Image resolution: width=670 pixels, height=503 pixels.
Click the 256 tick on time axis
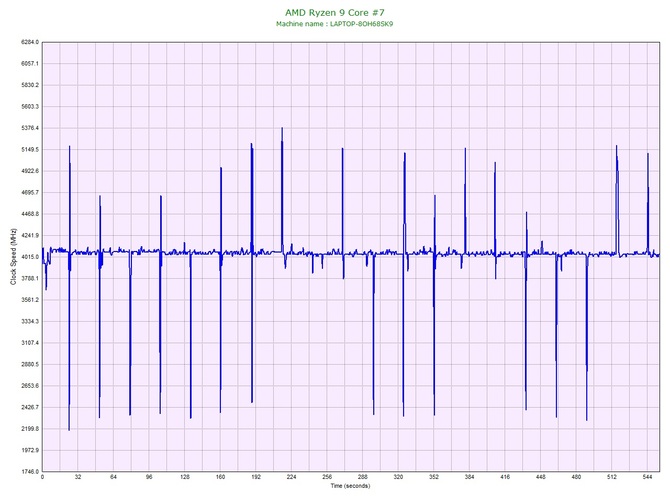point(327,477)
